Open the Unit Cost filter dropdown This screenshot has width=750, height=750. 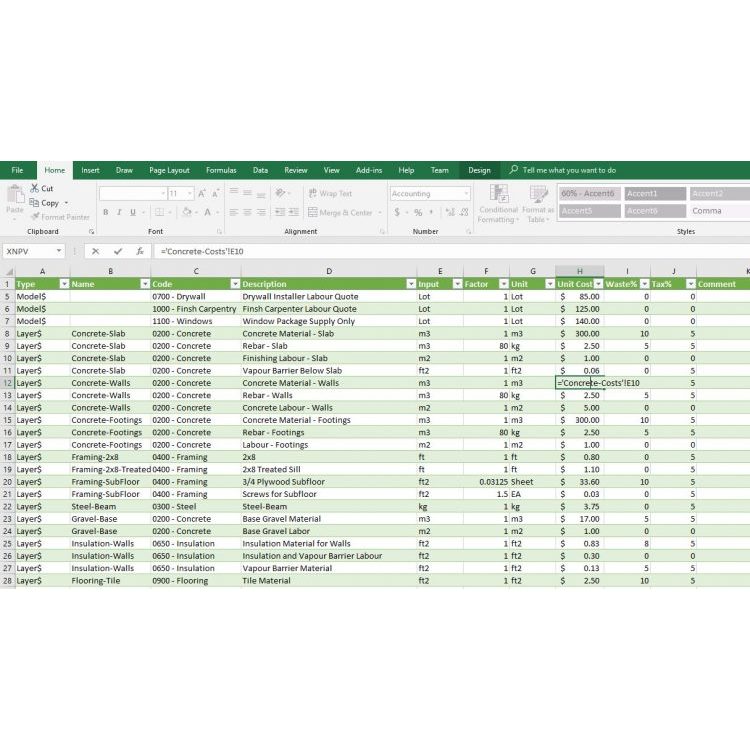(598, 284)
